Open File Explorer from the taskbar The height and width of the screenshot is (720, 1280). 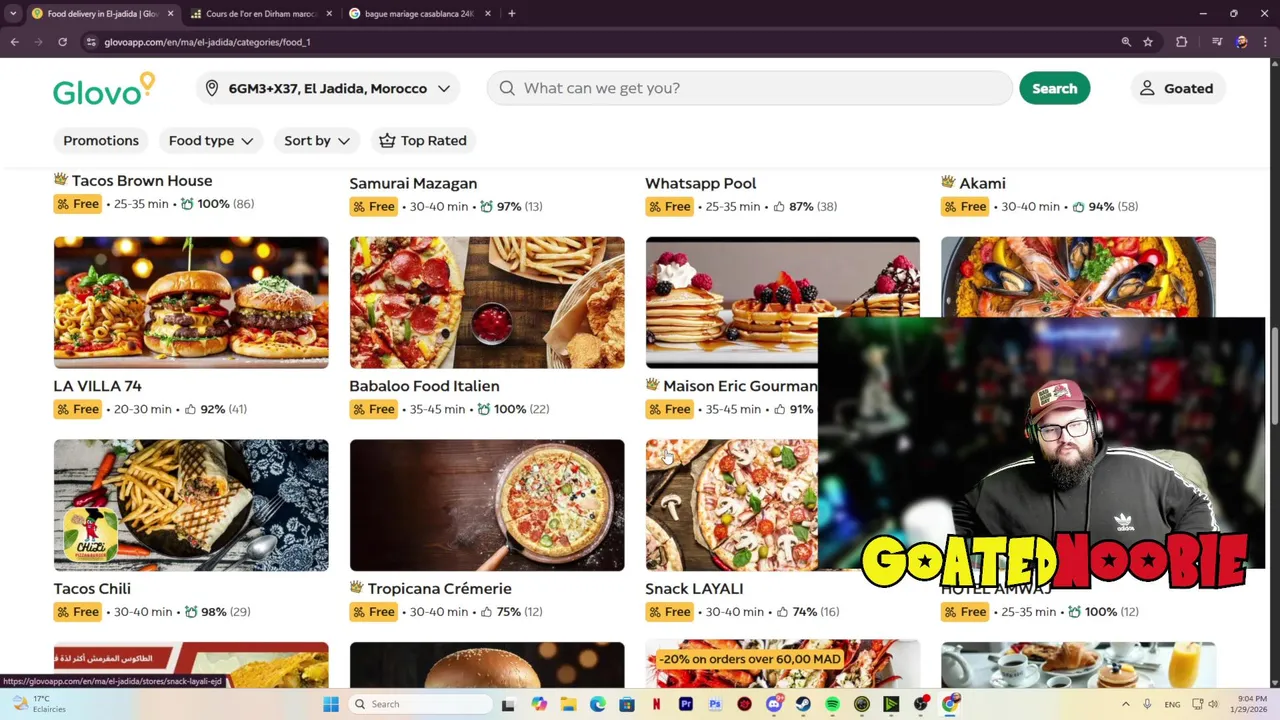tap(568, 704)
